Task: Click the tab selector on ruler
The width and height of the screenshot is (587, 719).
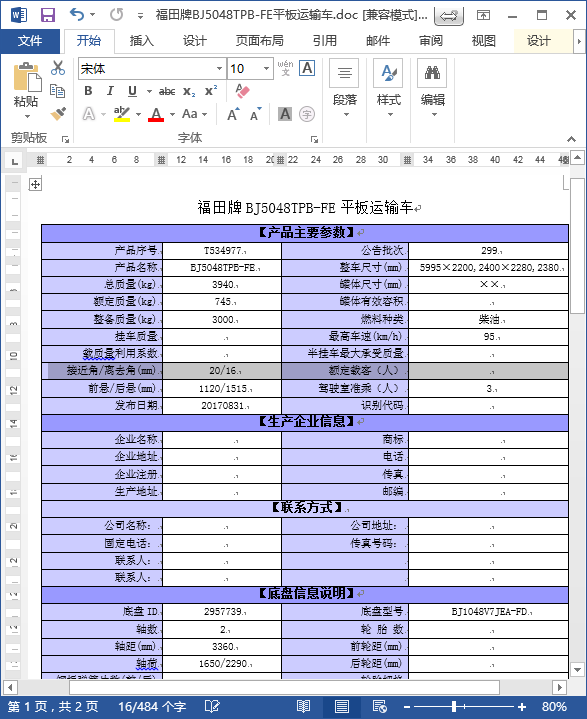Action: 15,160
